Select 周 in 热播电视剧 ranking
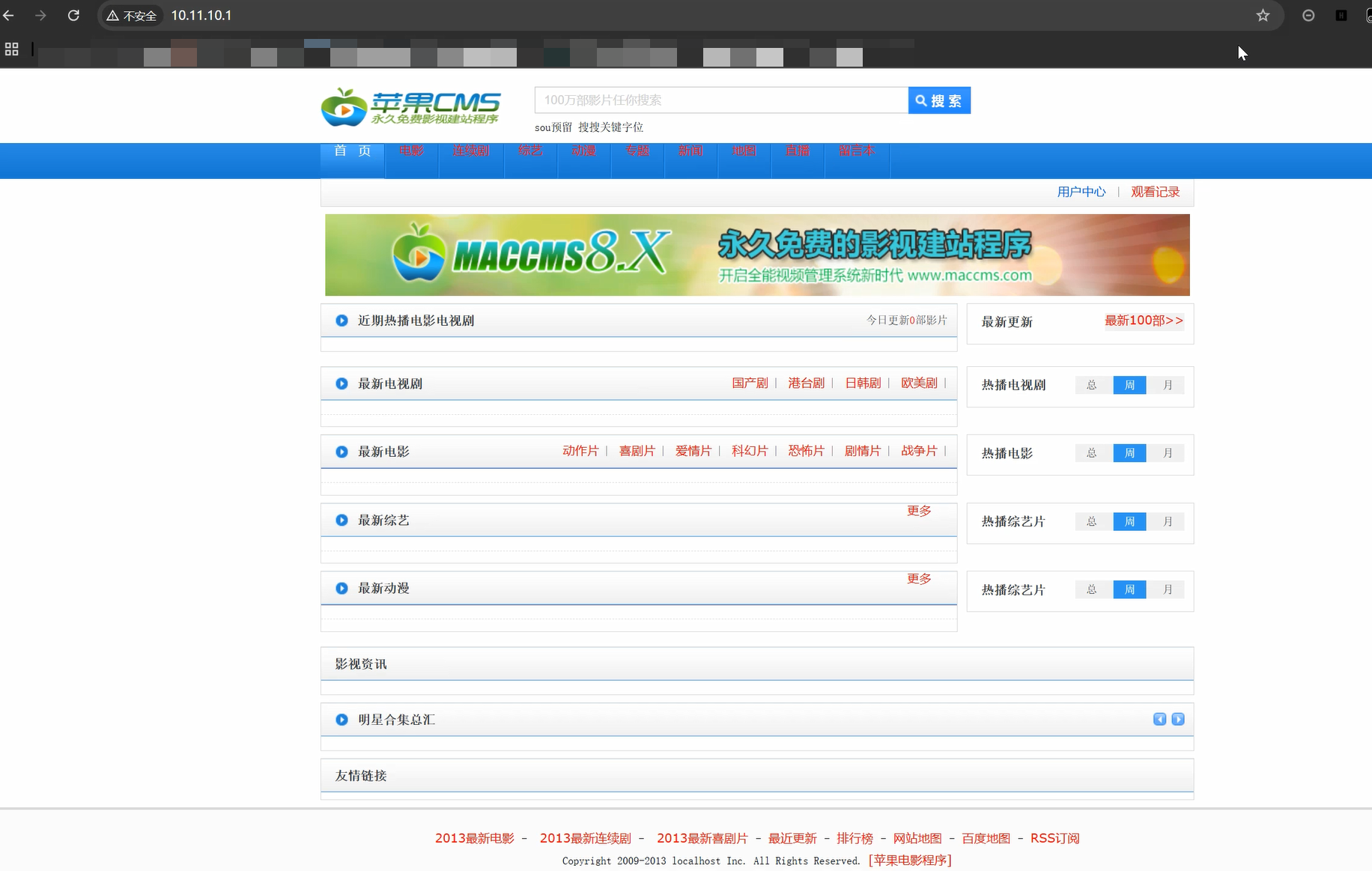 click(1129, 385)
